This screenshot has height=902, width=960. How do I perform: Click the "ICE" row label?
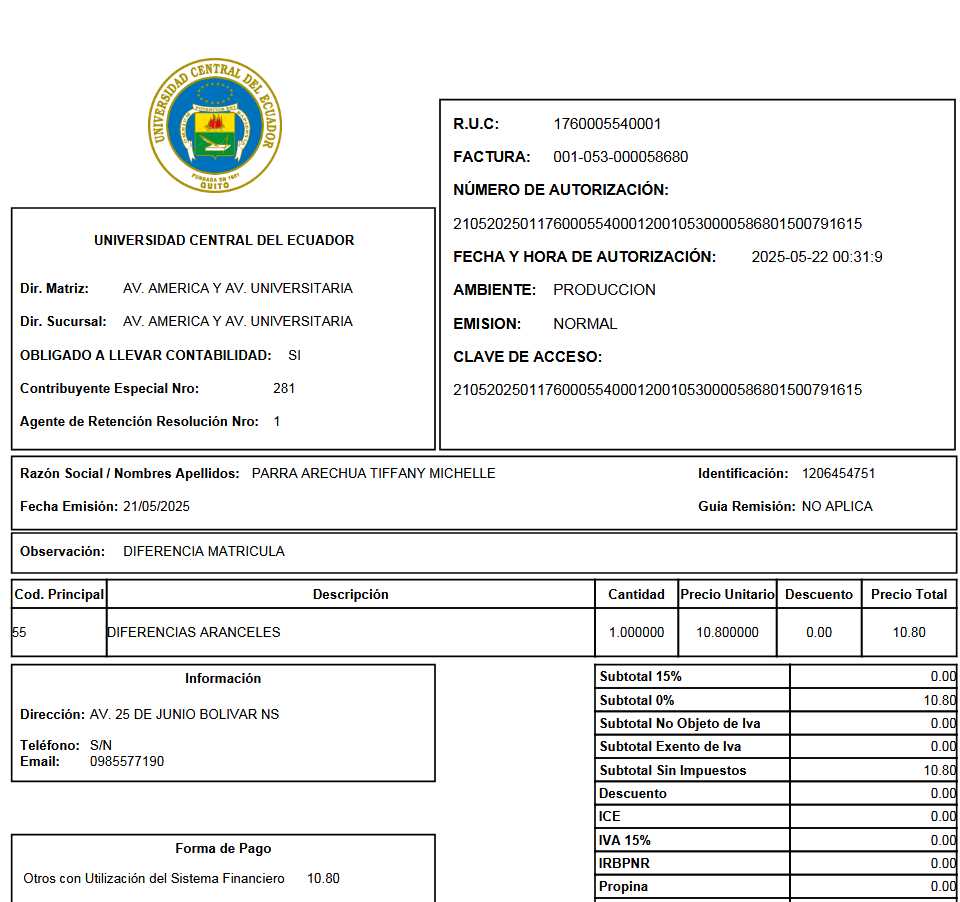[x=610, y=816]
